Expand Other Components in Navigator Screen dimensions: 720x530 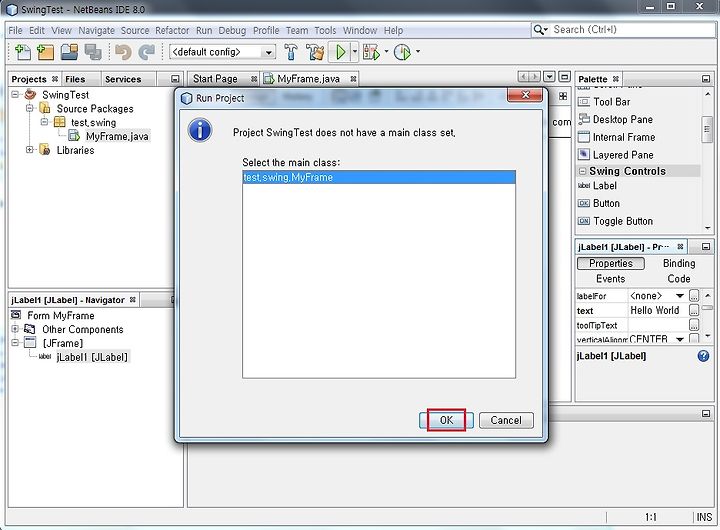pos(15,329)
